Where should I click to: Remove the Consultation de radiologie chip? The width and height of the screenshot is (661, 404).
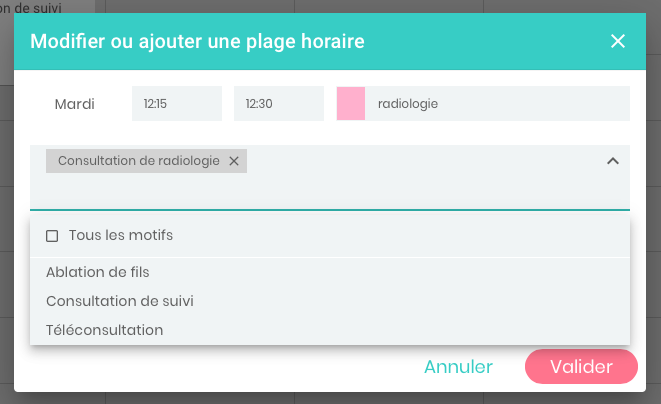pyautogui.click(x=234, y=161)
